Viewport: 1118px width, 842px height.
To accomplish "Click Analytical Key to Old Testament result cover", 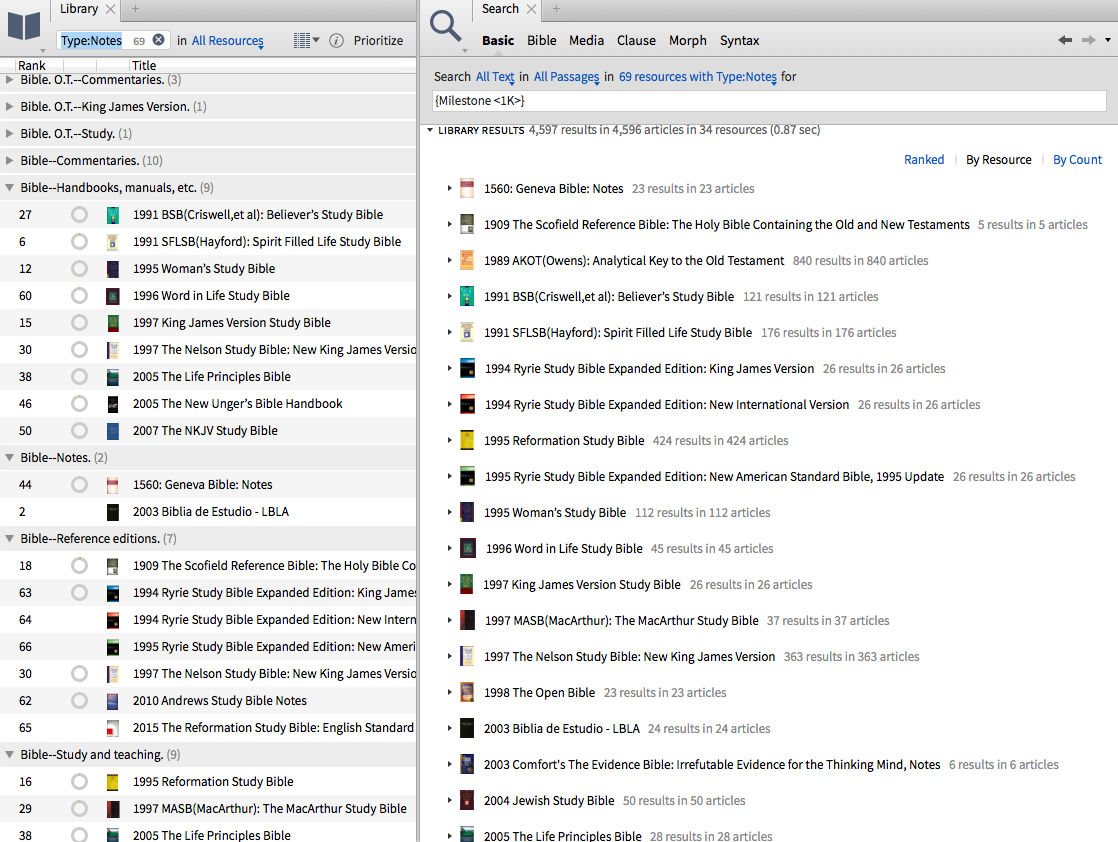I will [x=467, y=260].
